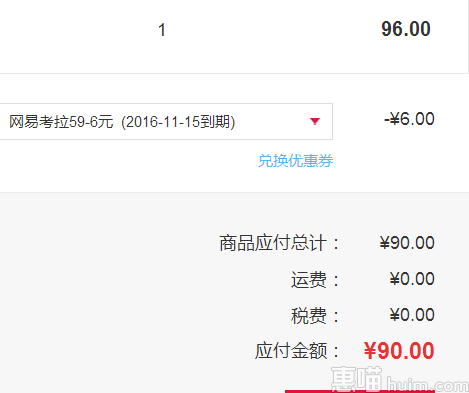Viewport: 469px width, 393px height.
Task: Click the divider line below item row
Action: click(x=234, y=73)
